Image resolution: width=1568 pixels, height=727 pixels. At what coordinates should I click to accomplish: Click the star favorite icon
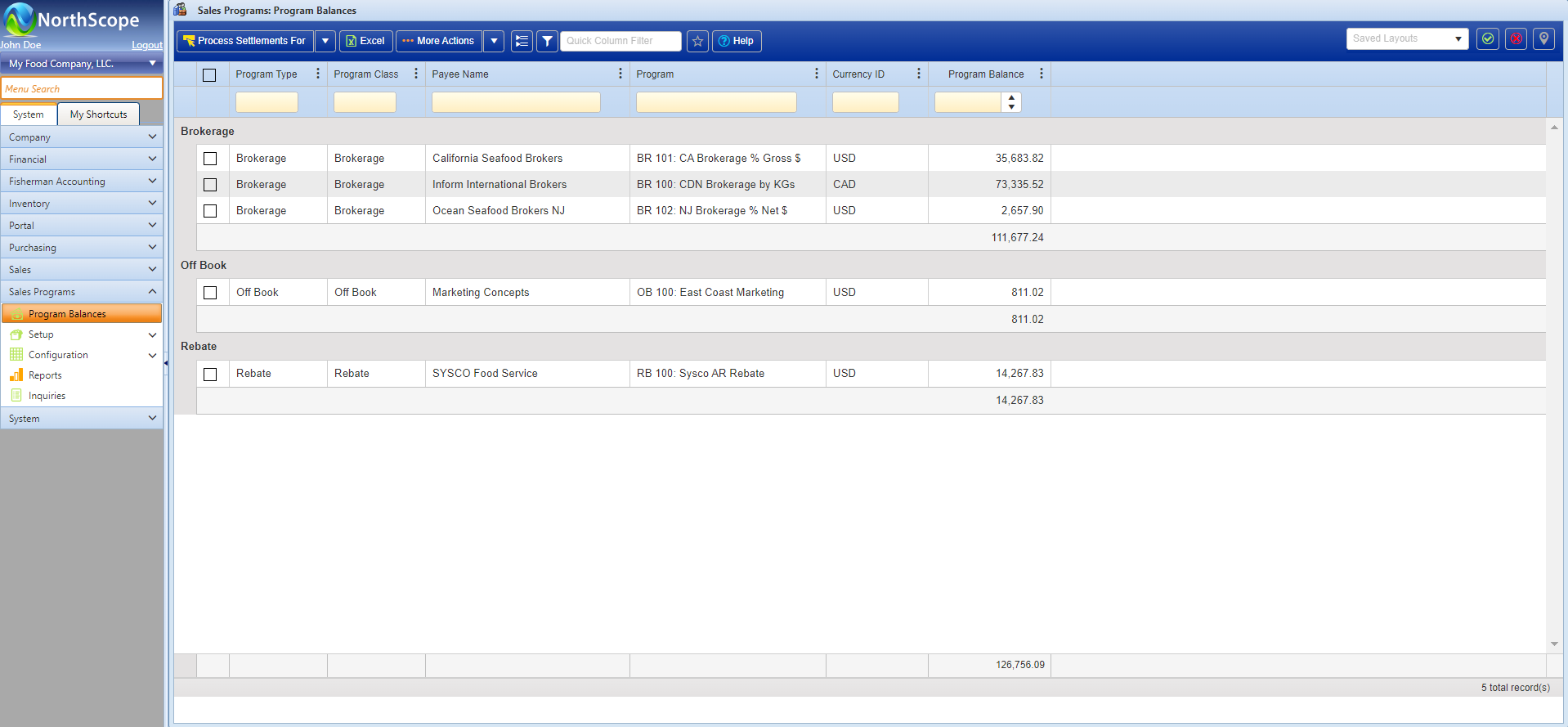coord(697,41)
